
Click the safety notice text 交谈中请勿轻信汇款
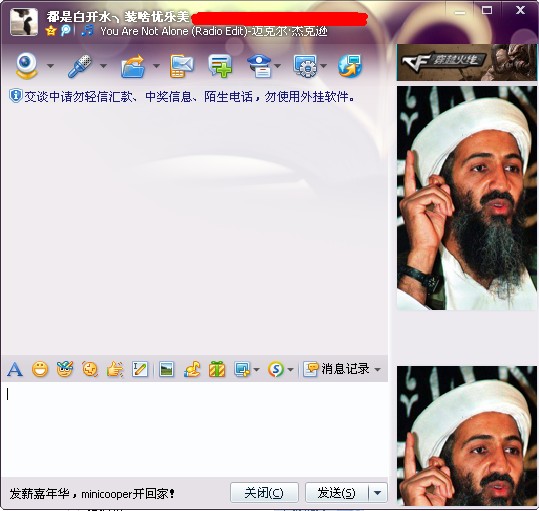[189, 97]
